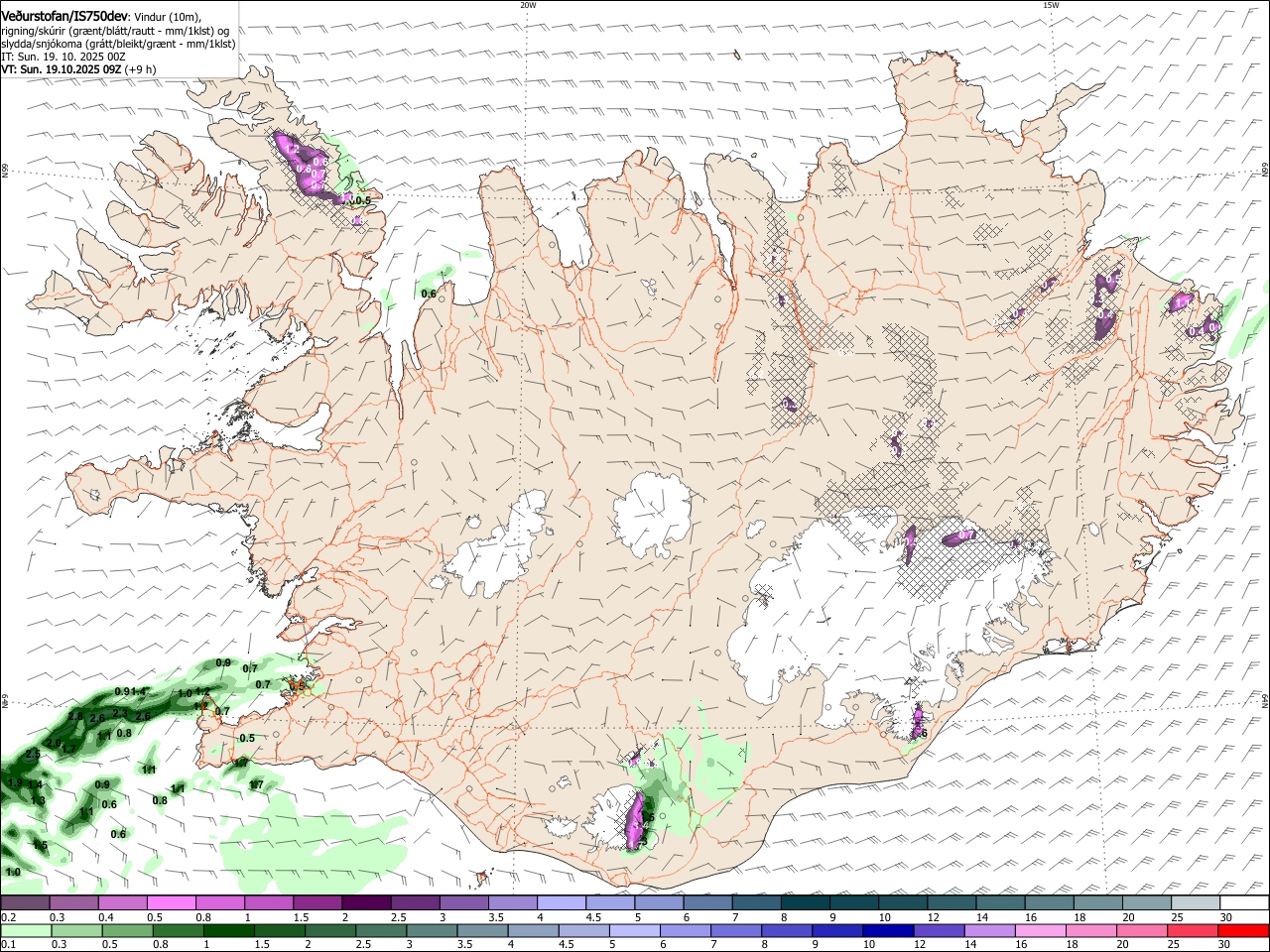Click the '1.3' precipitation value in southwest sea
This screenshot has width=1270, height=952.
click(x=38, y=800)
